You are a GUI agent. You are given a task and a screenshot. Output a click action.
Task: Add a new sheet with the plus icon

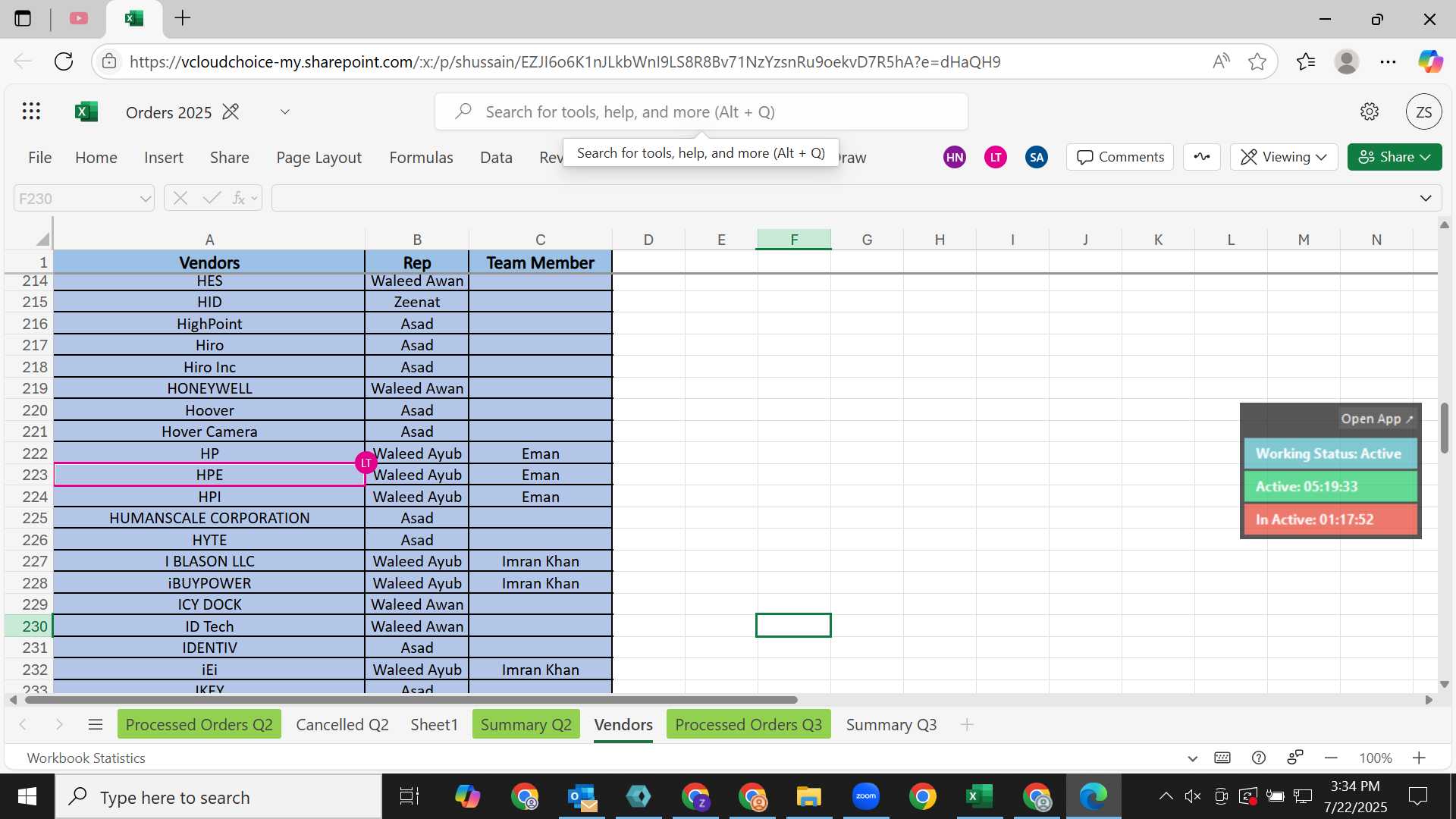[967, 724]
